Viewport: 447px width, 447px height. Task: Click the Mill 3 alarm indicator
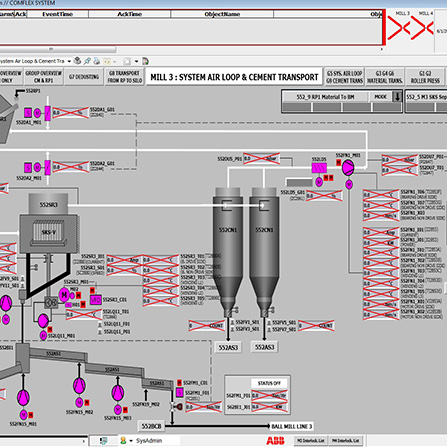[x=399, y=27]
